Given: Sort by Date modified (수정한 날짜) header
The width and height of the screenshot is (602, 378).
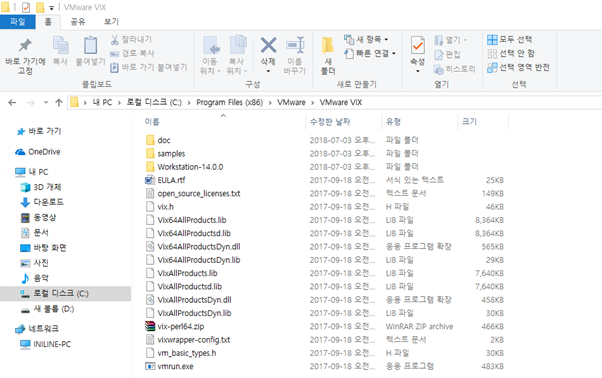Looking at the screenshot, I should (x=330, y=122).
